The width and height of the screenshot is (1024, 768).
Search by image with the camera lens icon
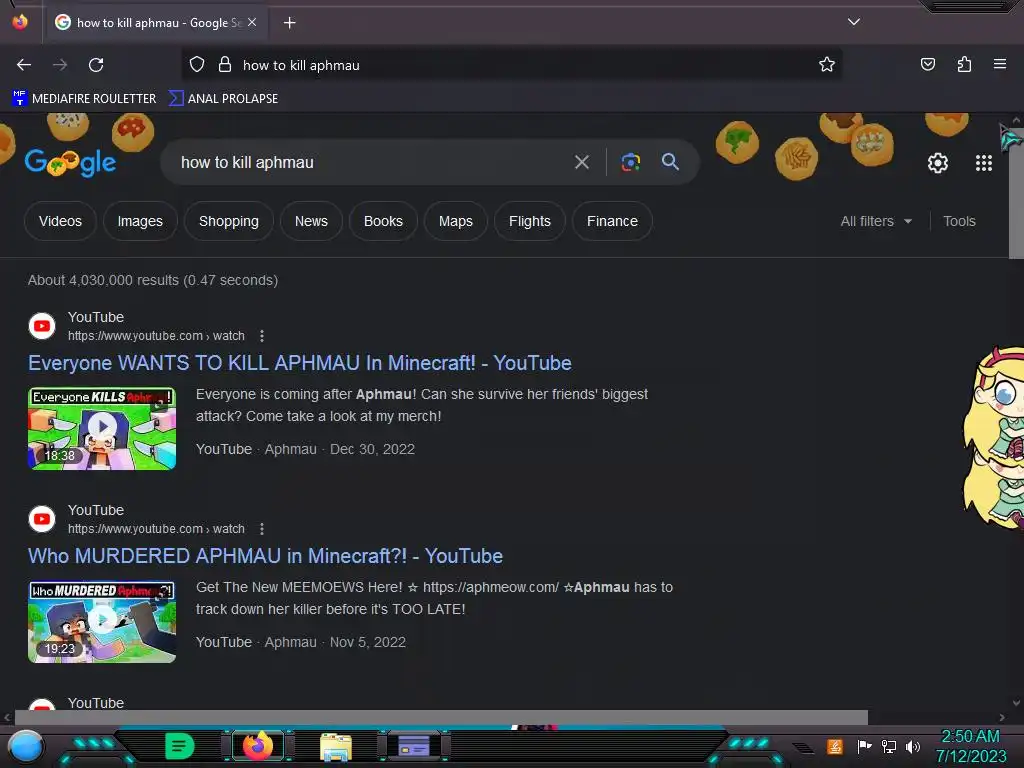(x=630, y=162)
